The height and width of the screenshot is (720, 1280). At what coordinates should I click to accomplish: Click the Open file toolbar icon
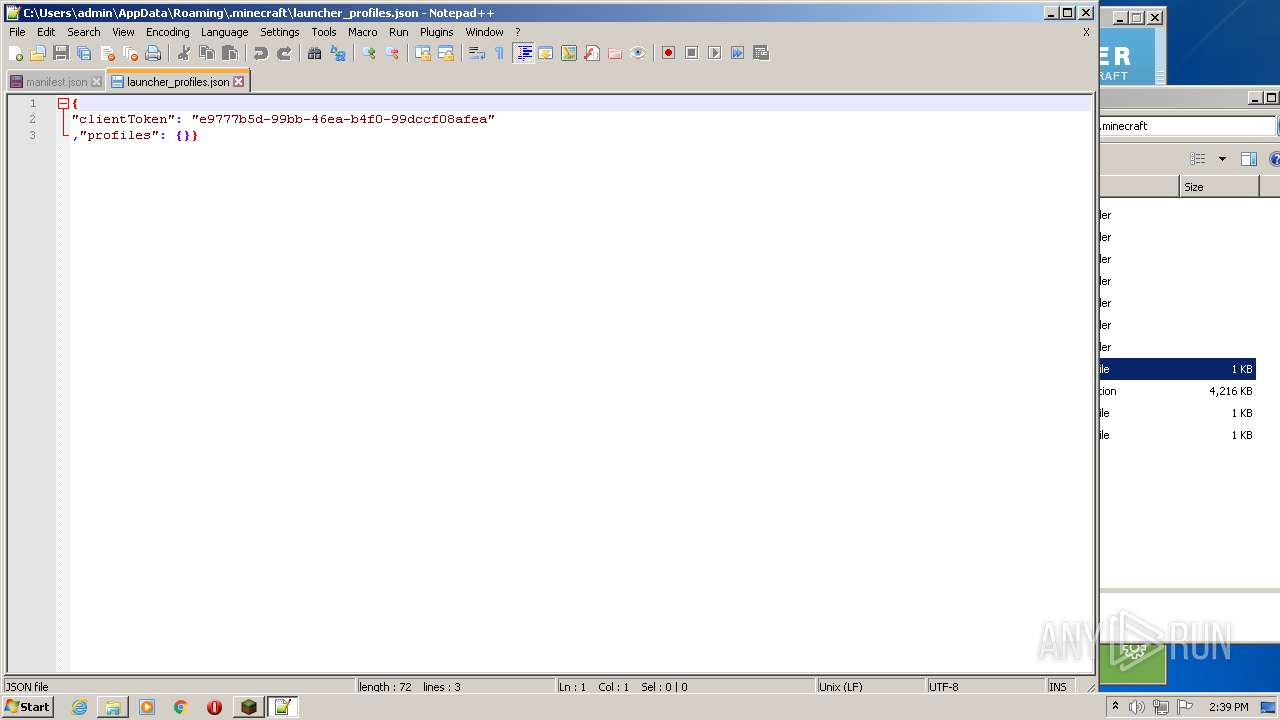(x=38, y=53)
